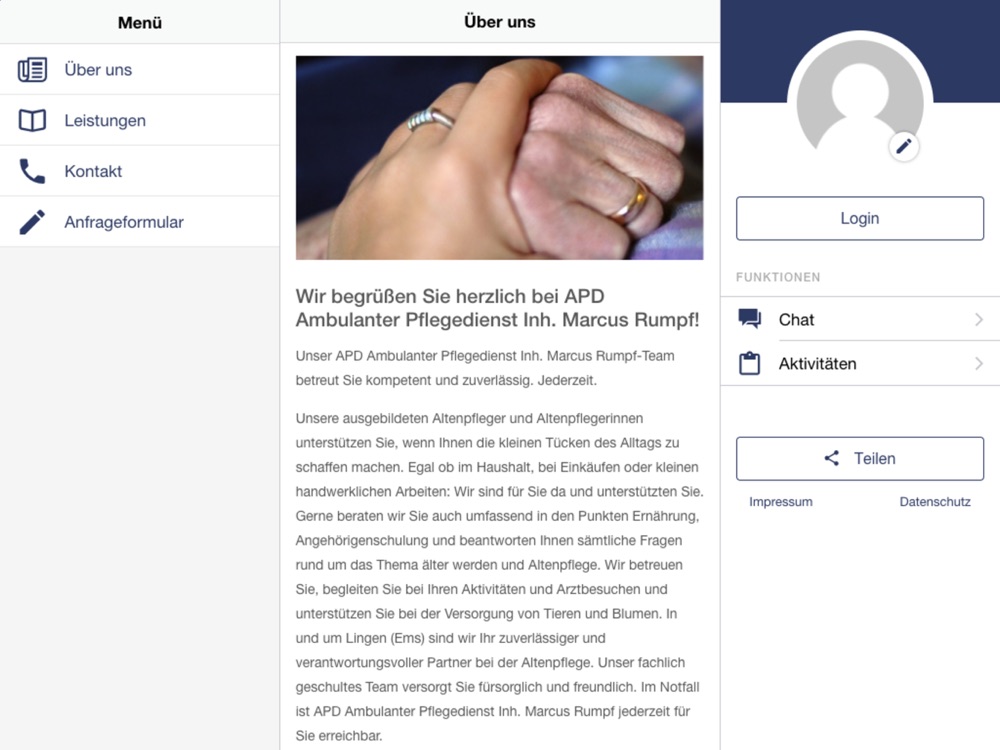Click the edit pencil on profile avatar
Screen dimensions: 1000x750
[x=904, y=147]
